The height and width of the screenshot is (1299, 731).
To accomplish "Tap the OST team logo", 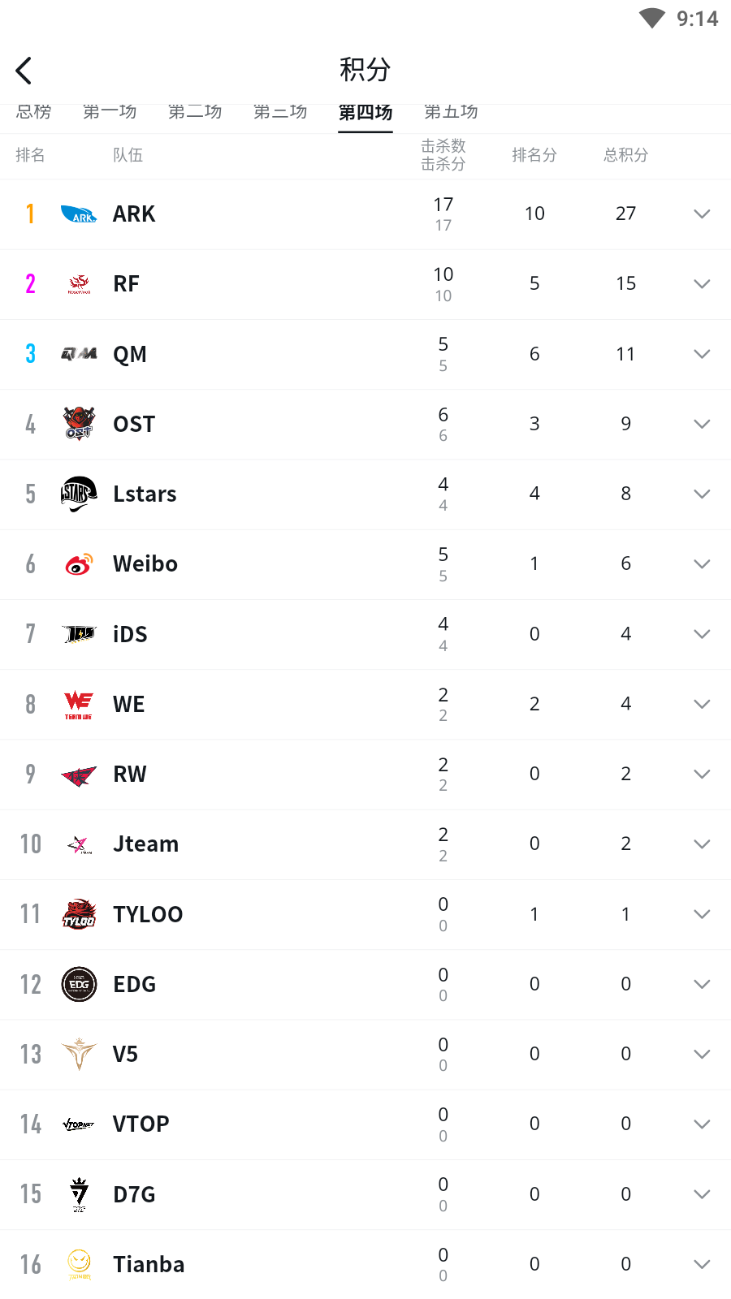I will pos(79,424).
